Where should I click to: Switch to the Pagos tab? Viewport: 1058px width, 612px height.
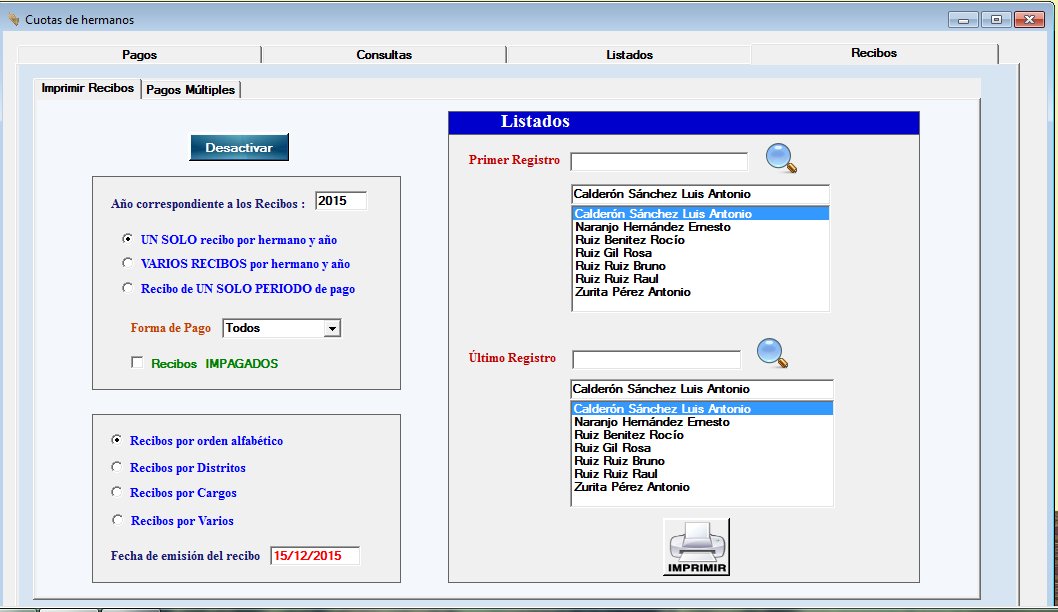tap(139, 55)
